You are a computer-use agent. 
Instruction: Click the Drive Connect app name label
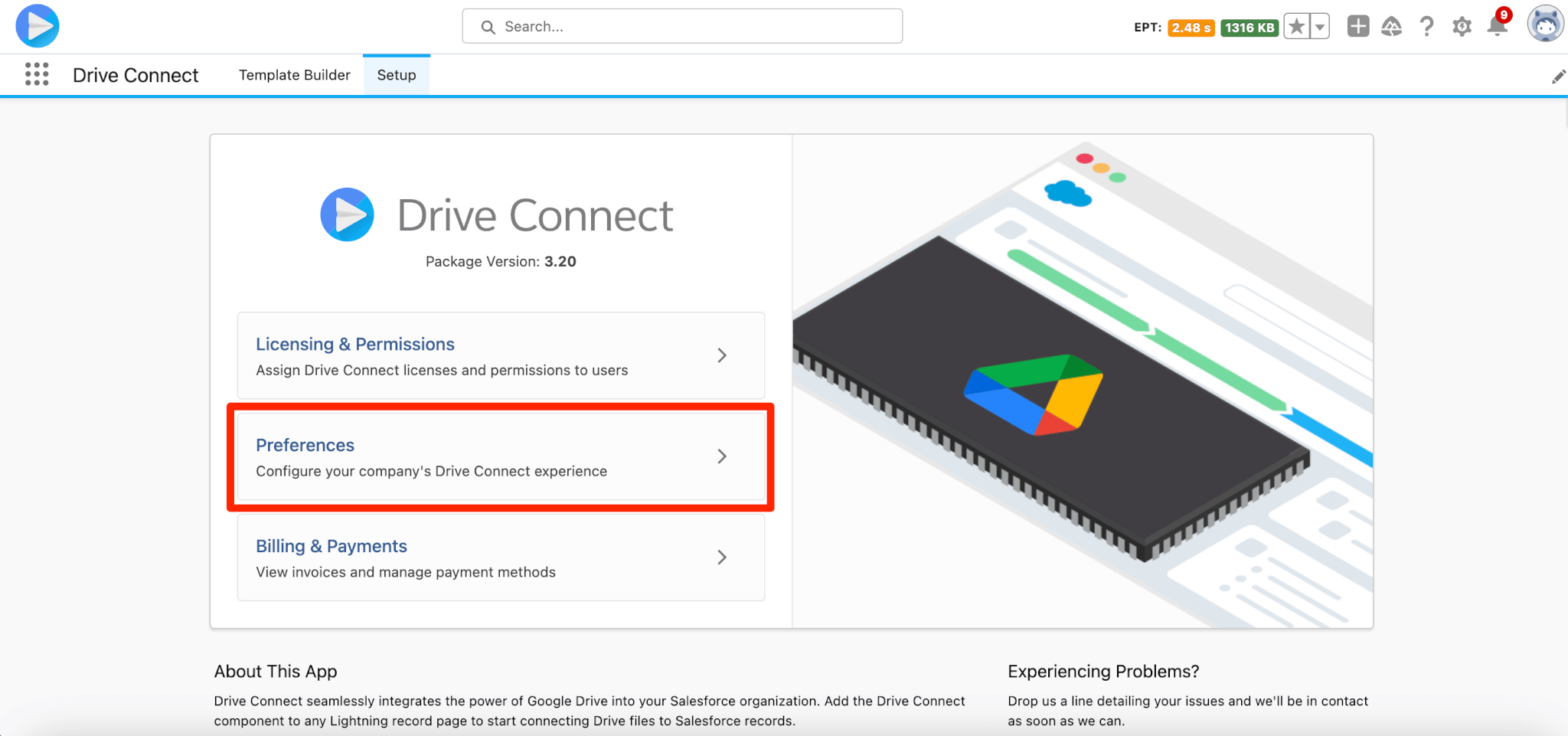click(x=136, y=75)
